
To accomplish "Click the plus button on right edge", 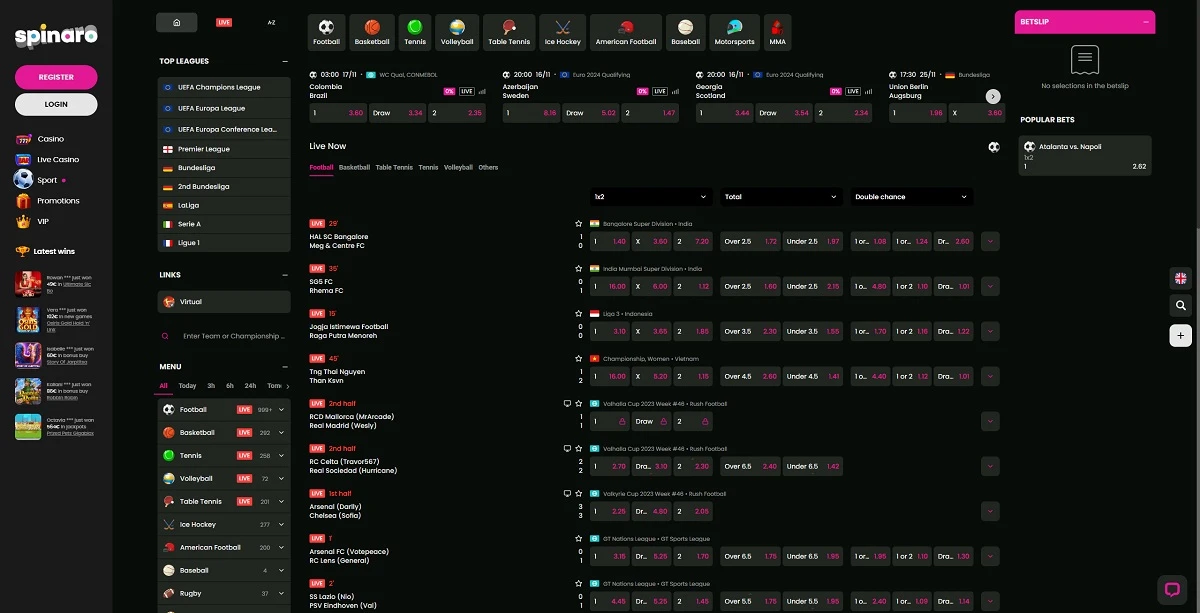I will 1181,335.
